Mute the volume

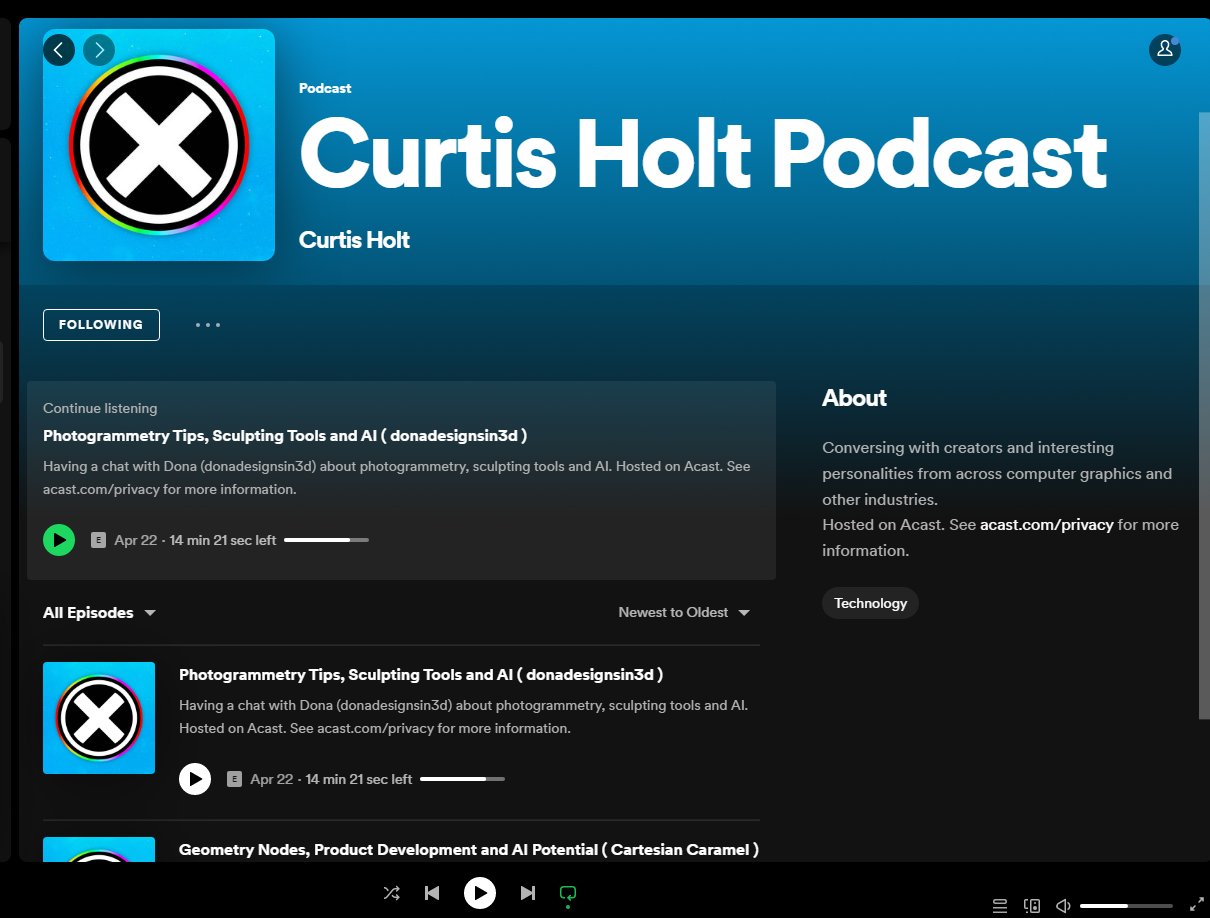(1062, 904)
